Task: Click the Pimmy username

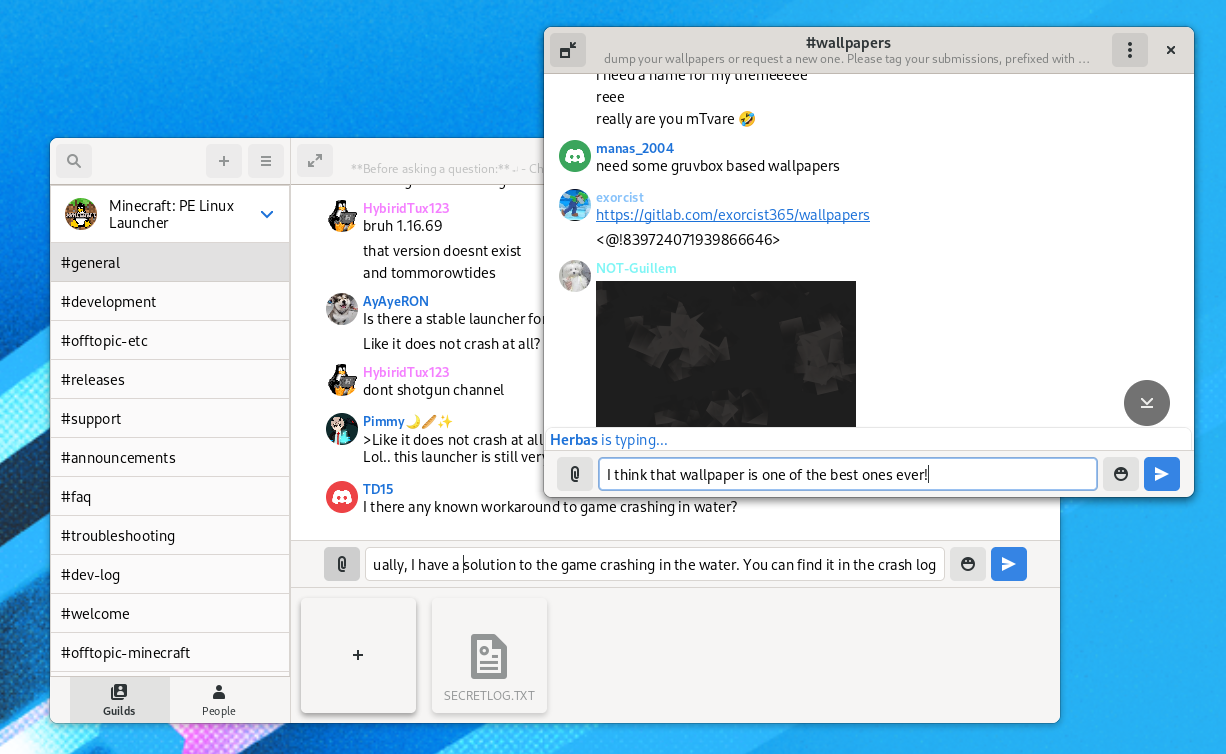Action: [408, 421]
